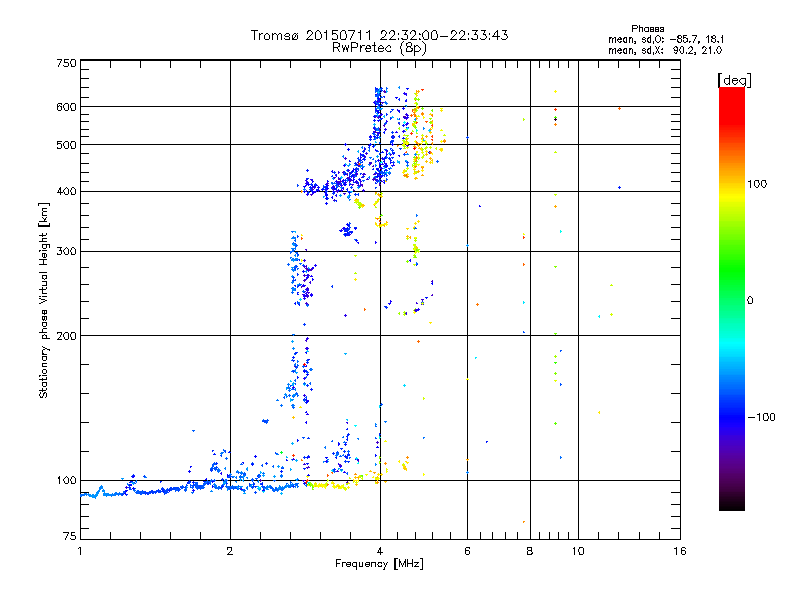Screen dimensions: 800x600
Task: Click the 'Stationary phase Virtual Height [km]' axis label
Action: (x=44, y=300)
